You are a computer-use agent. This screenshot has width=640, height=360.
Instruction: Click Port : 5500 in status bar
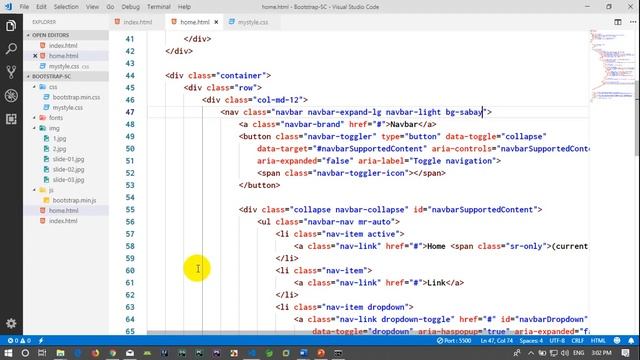click(x=454, y=340)
